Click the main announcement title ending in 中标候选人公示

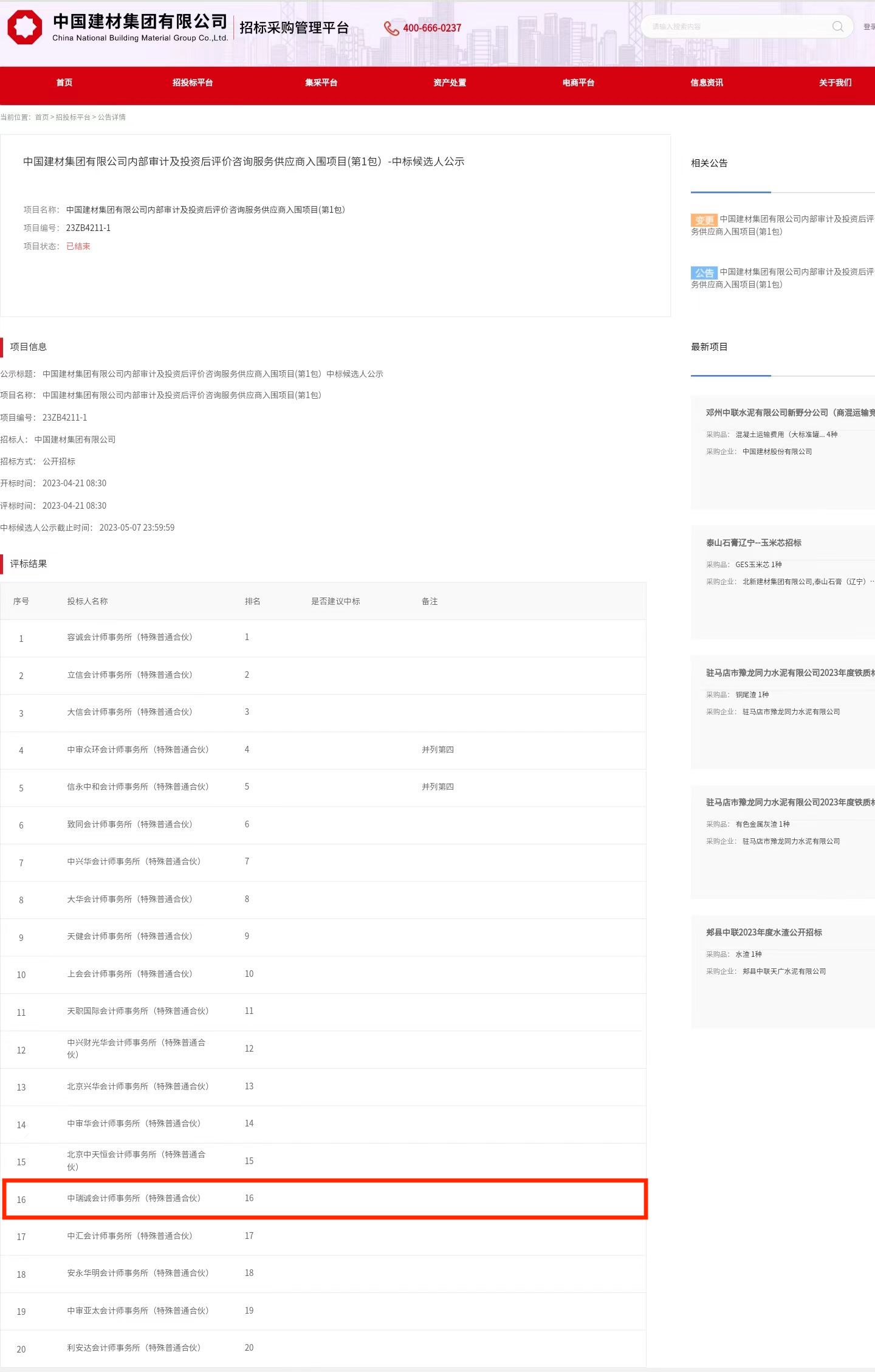(x=244, y=161)
